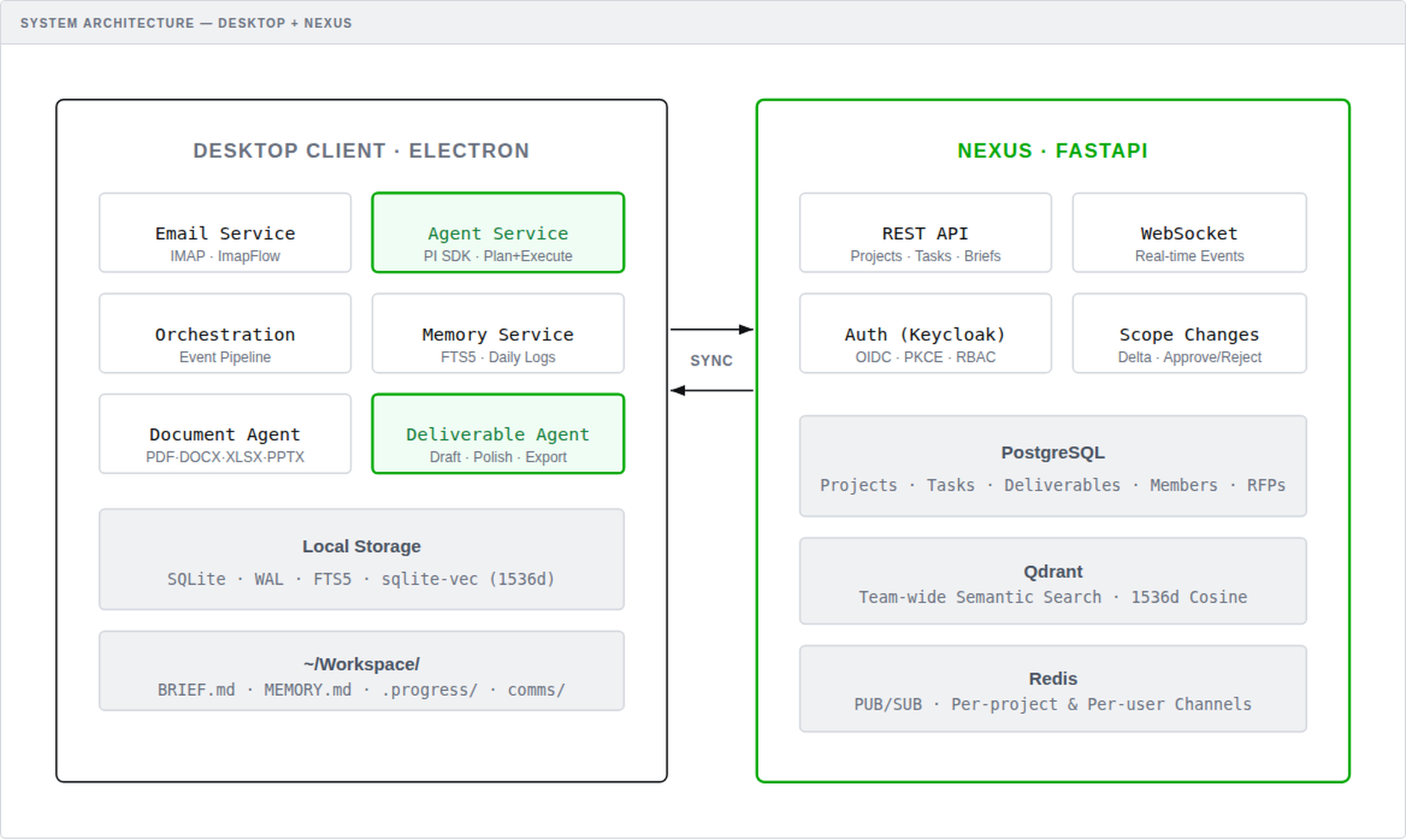Click the Deliverable Agent component

pos(497,434)
